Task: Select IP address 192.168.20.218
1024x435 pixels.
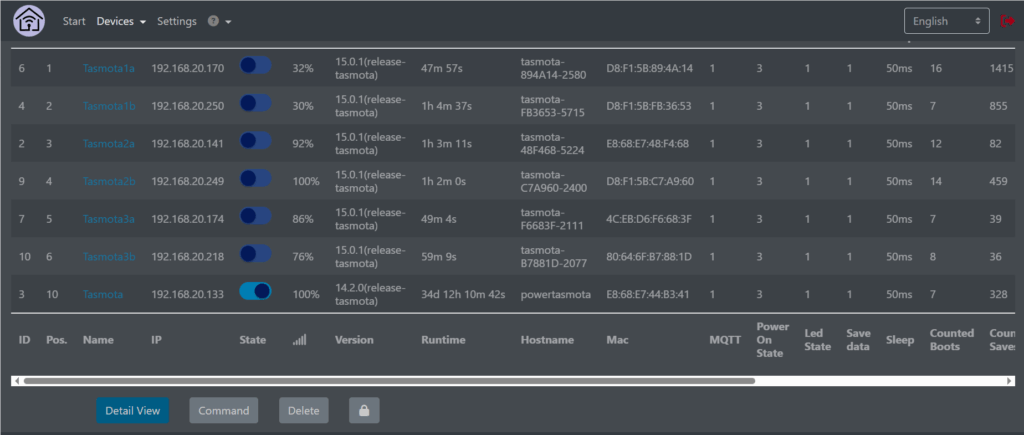Action: pos(187,257)
